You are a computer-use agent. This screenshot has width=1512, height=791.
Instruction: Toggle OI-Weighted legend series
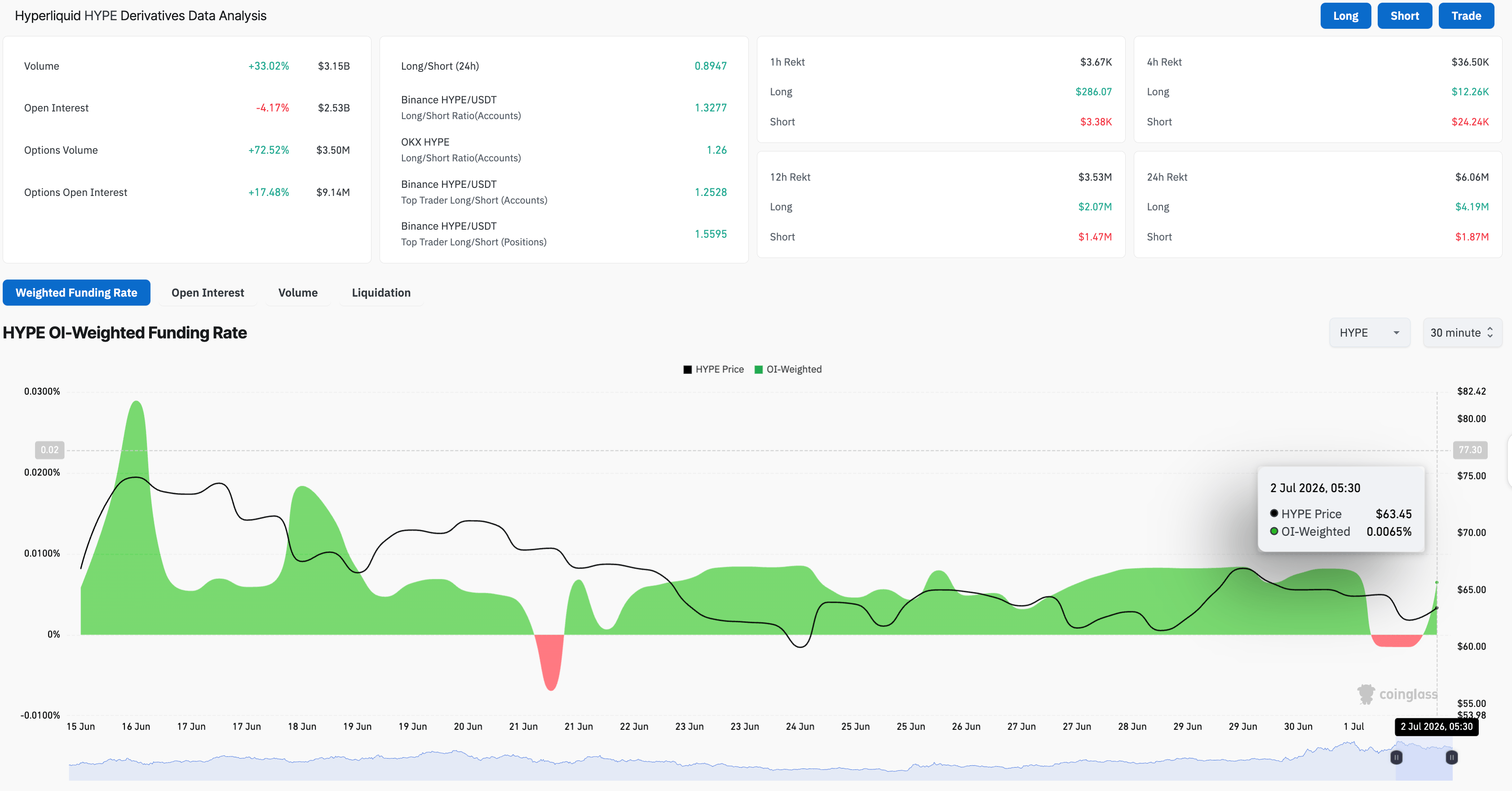click(788, 369)
